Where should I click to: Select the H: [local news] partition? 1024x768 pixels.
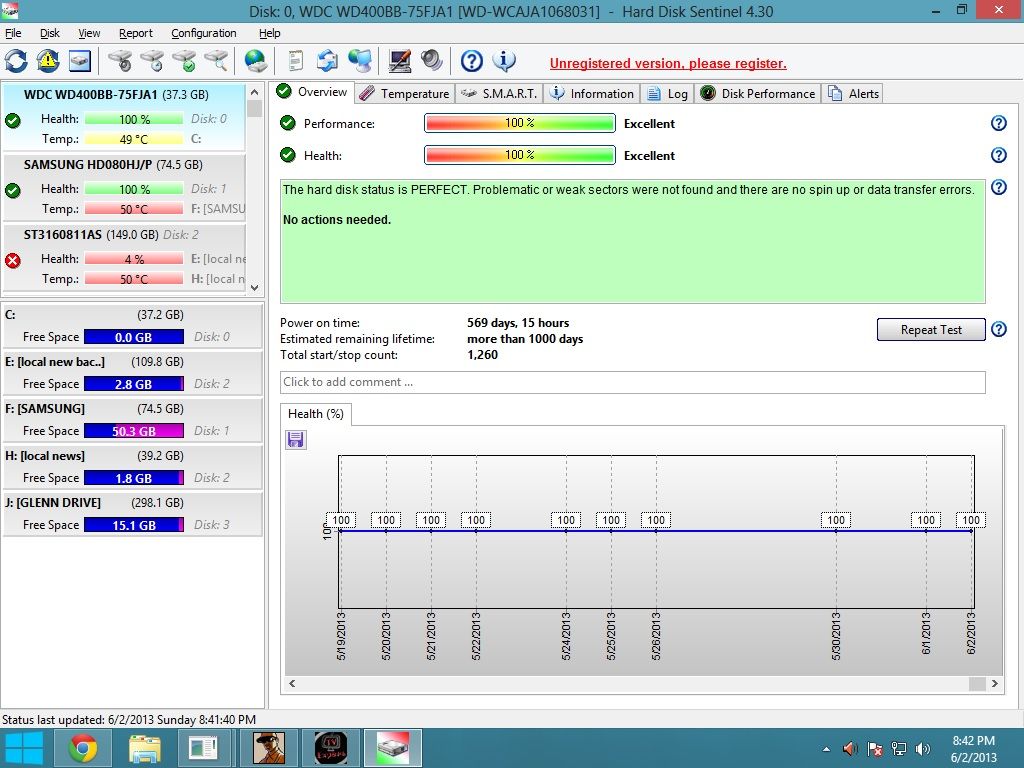tap(133, 466)
